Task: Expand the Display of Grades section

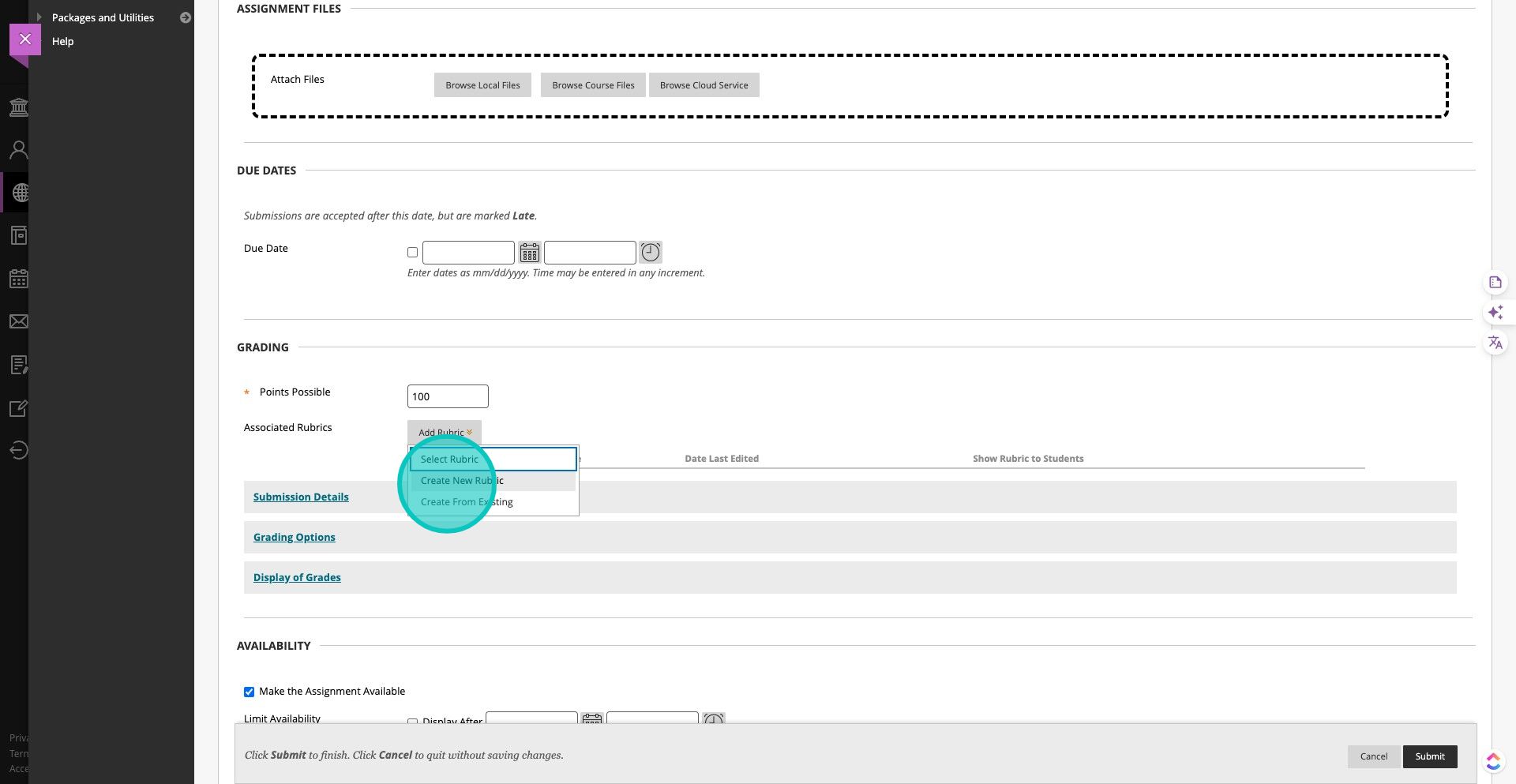Action: pyautogui.click(x=297, y=578)
